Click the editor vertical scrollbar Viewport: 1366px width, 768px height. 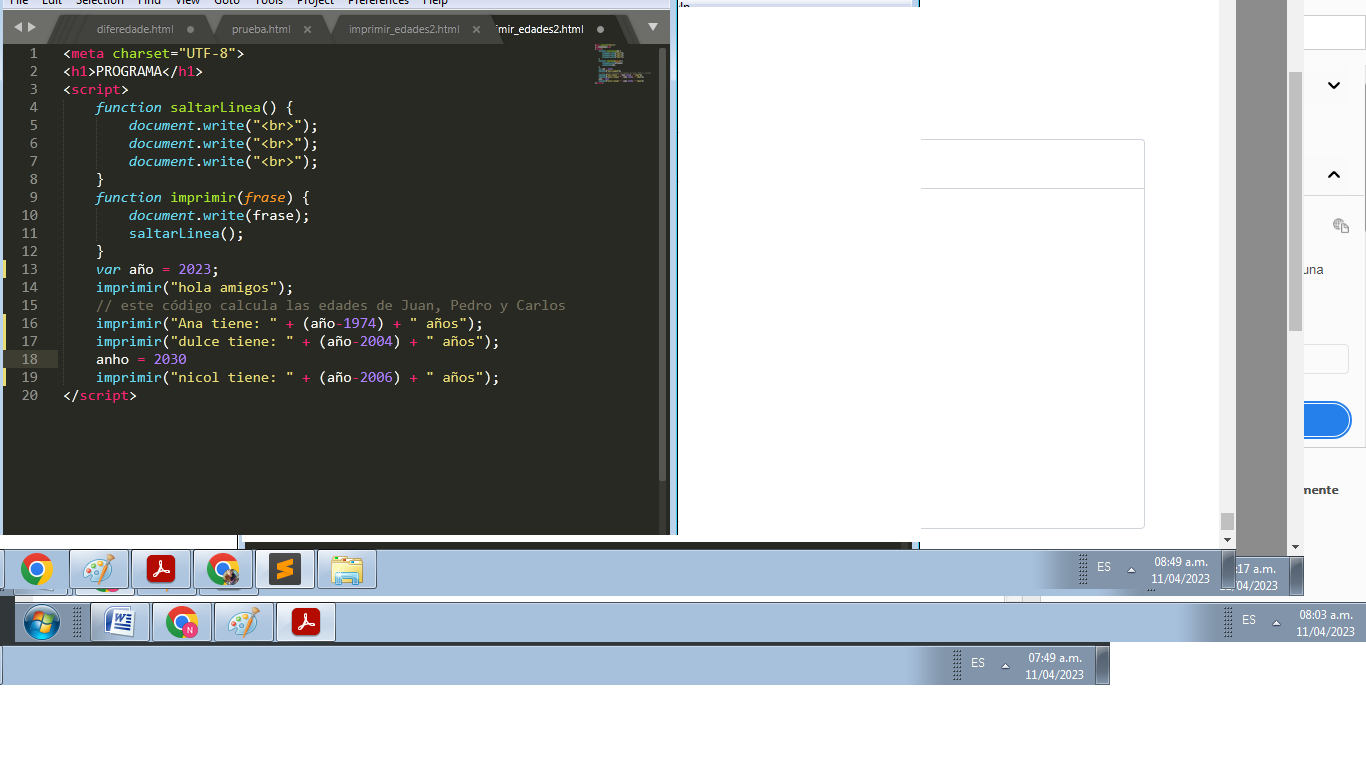click(x=662, y=263)
